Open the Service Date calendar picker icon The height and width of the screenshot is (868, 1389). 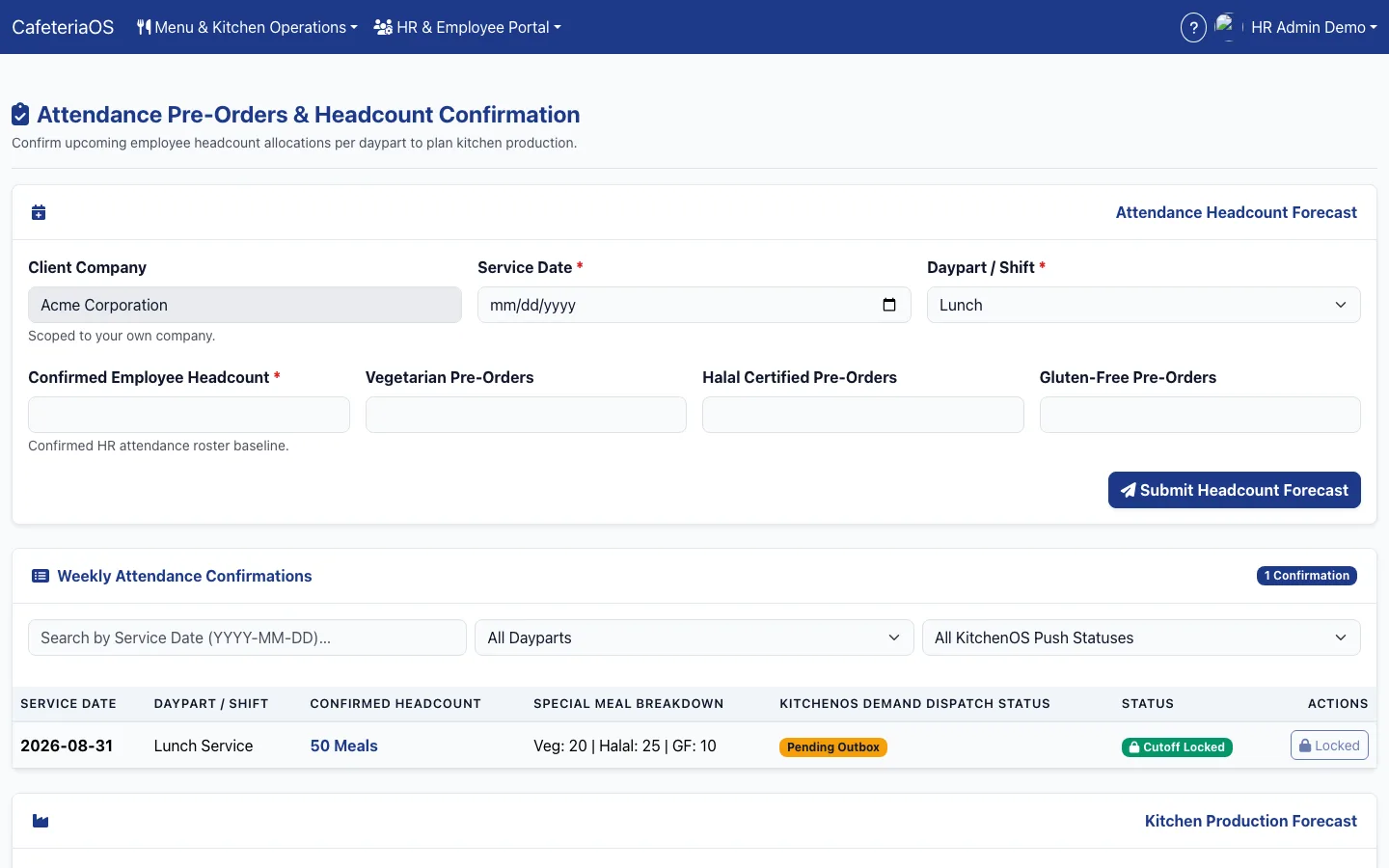(x=889, y=305)
